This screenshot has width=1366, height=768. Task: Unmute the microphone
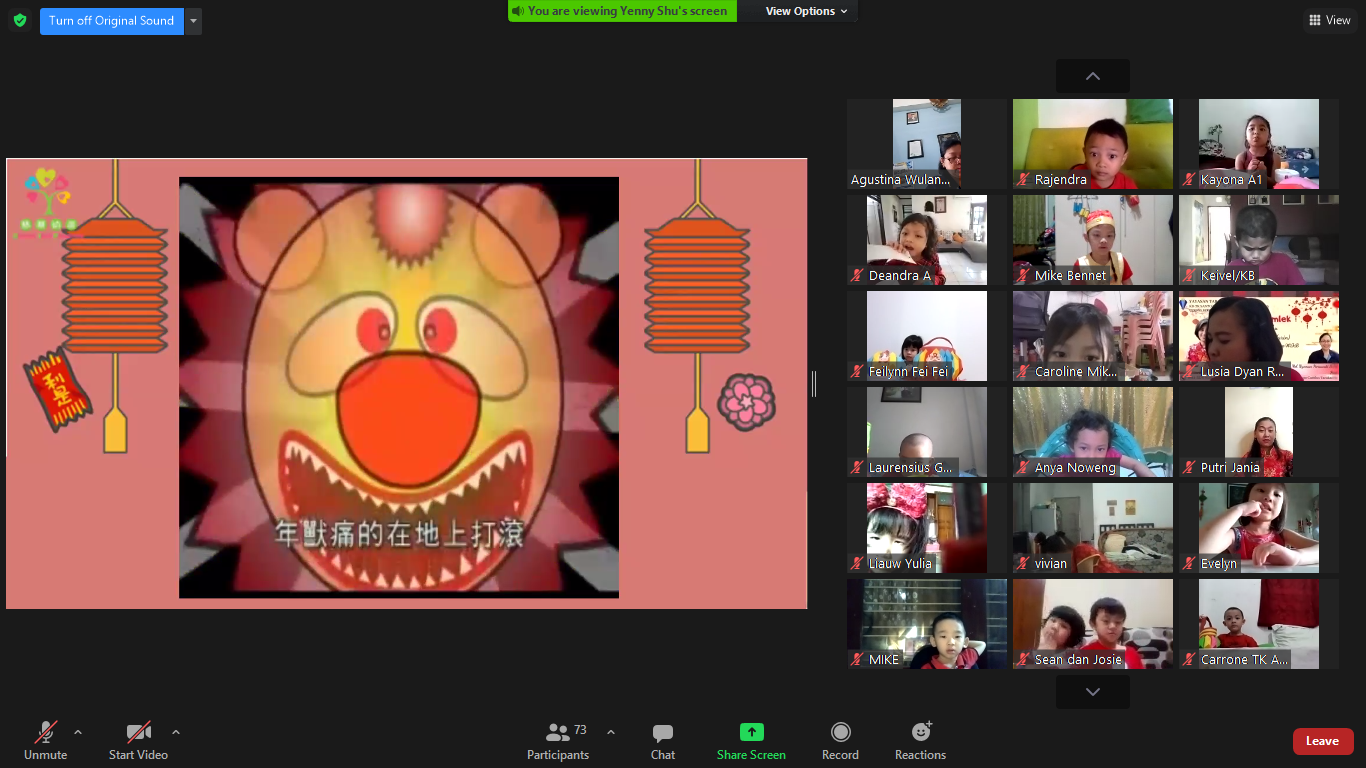tap(46, 741)
